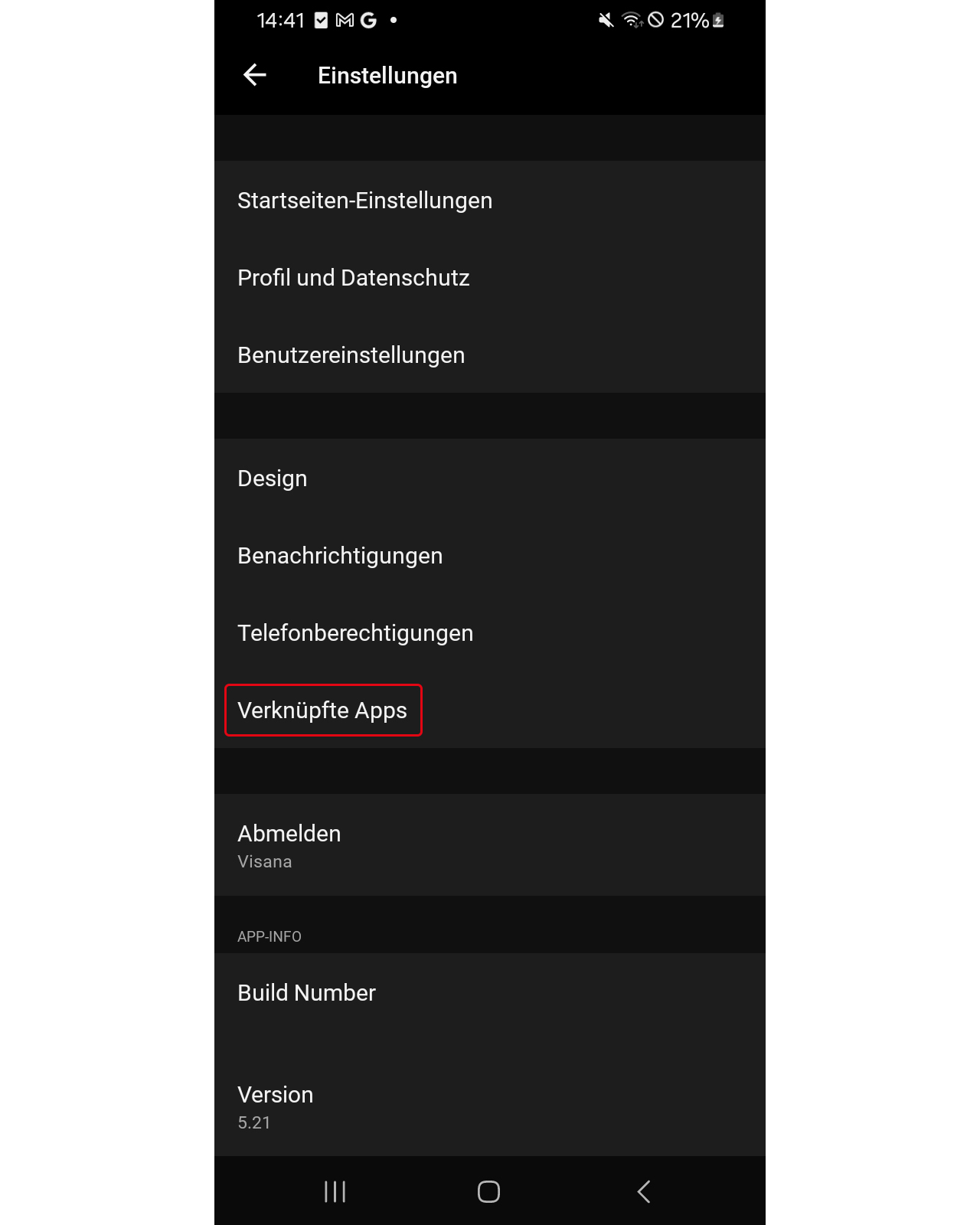Tap the Android navigation back chevron
The height and width of the screenshot is (1225, 980).
[644, 1191]
